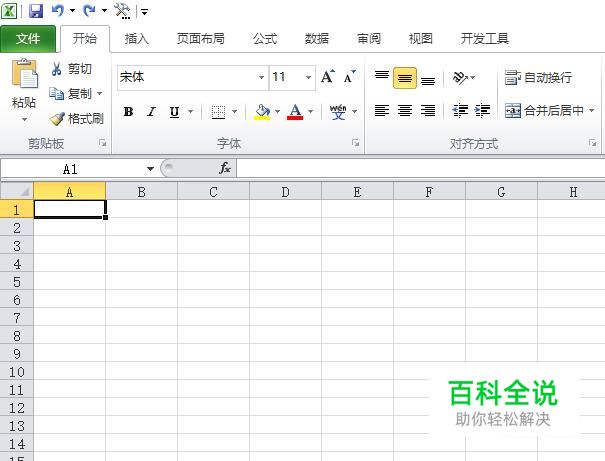Open orientation dropdown arrow
Viewport: 605px width, 461px height.
(x=473, y=78)
